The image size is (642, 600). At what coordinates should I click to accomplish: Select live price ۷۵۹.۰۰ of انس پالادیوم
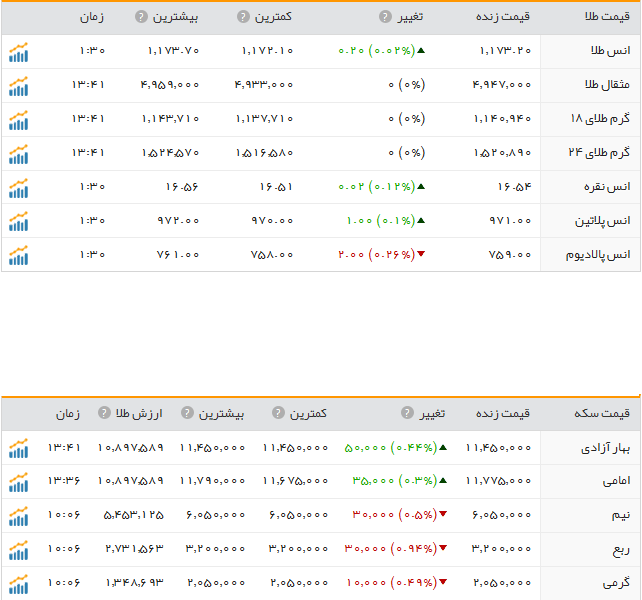point(510,255)
